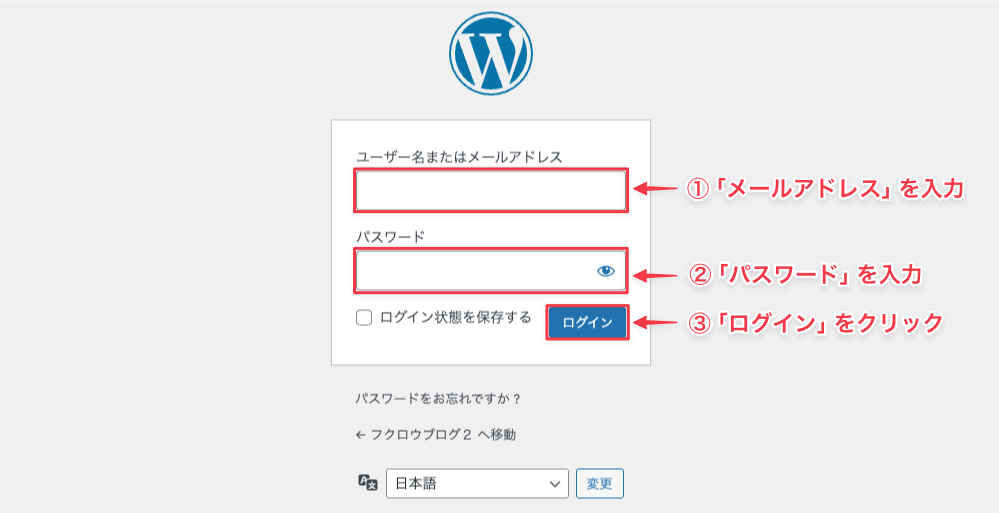Image resolution: width=999 pixels, height=513 pixels.
Task: Enable the ログイン状態を保存する checkbox
Action: [x=364, y=317]
